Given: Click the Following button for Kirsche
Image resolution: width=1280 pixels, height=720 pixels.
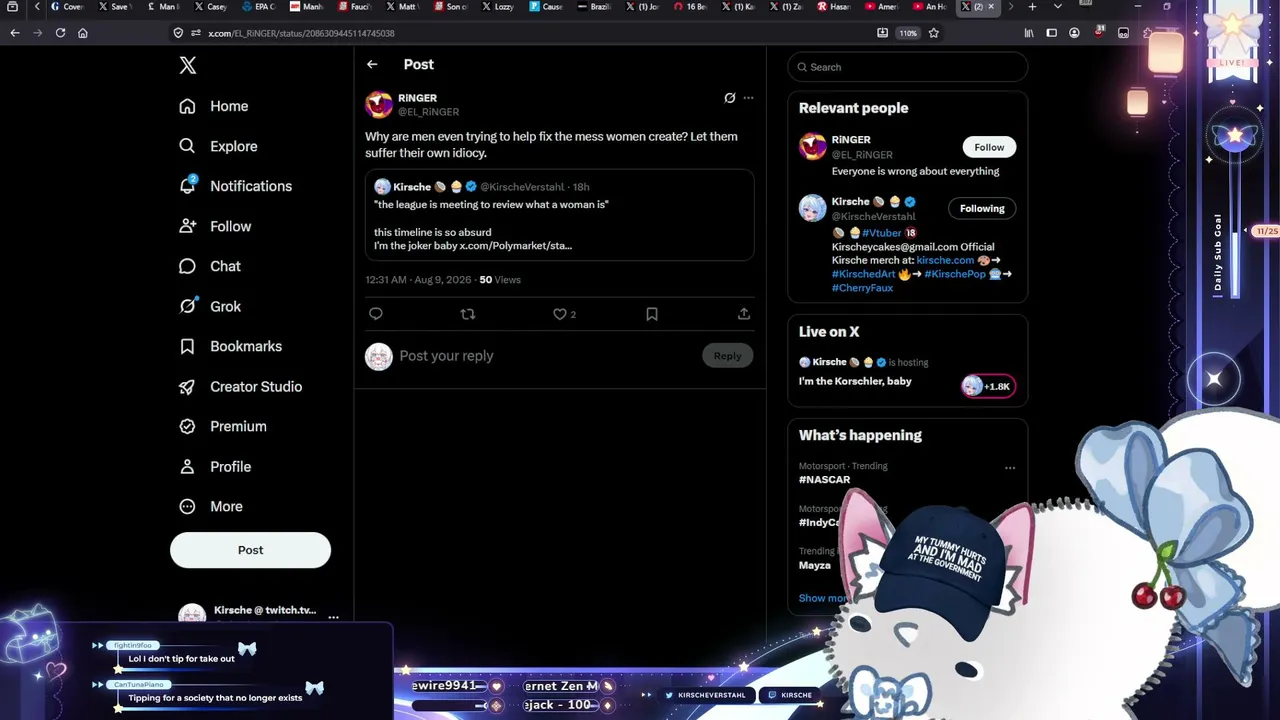Looking at the screenshot, I should click(982, 208).
